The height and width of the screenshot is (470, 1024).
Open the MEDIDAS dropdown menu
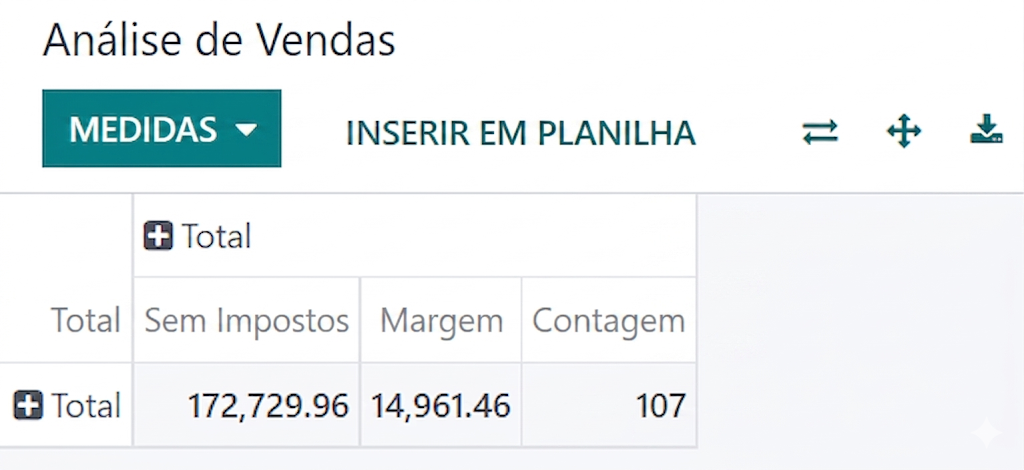point(161,129)
